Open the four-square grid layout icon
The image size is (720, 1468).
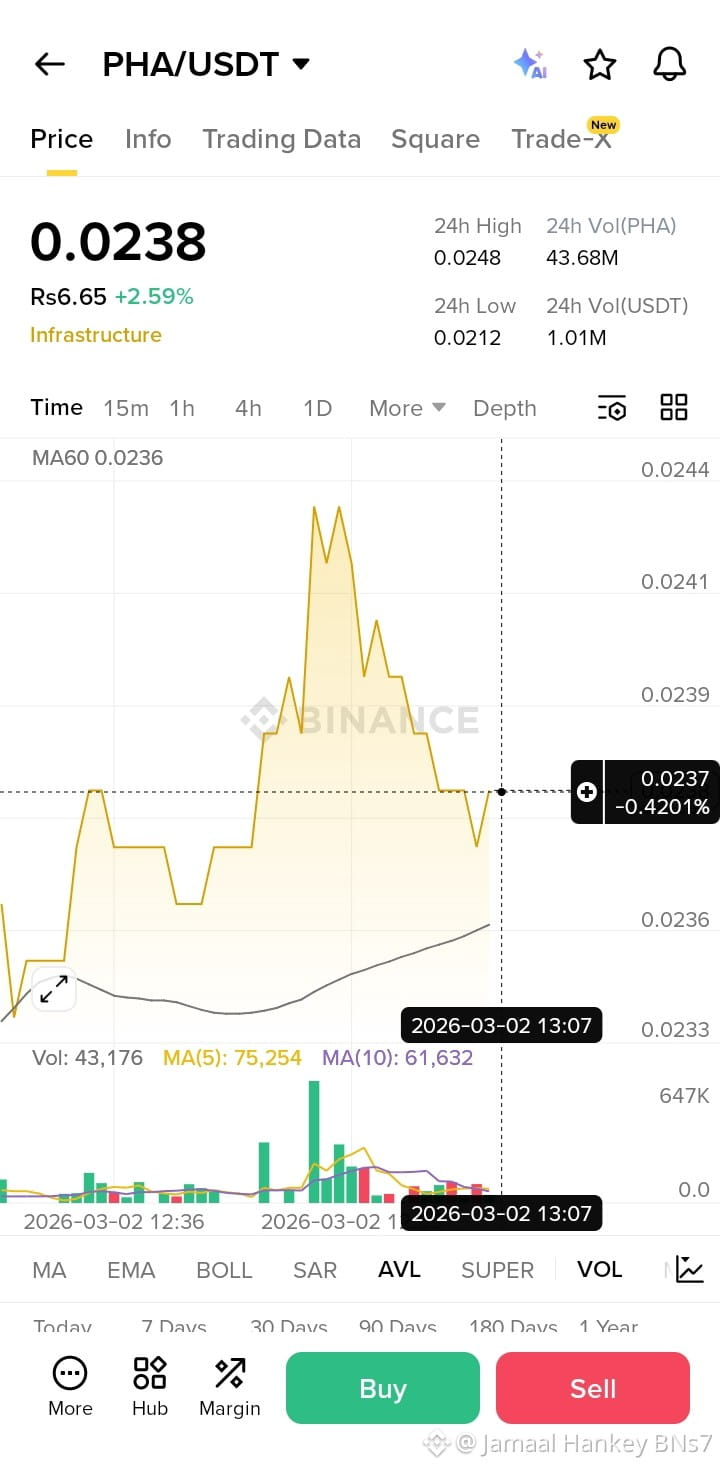click(x=674, y=407)
